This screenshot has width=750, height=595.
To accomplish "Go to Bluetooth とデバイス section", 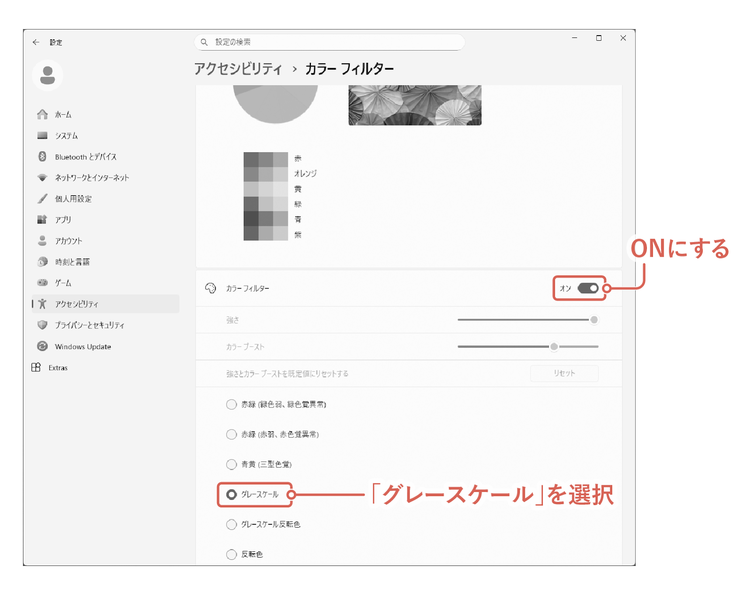I will tap(105, 156).
